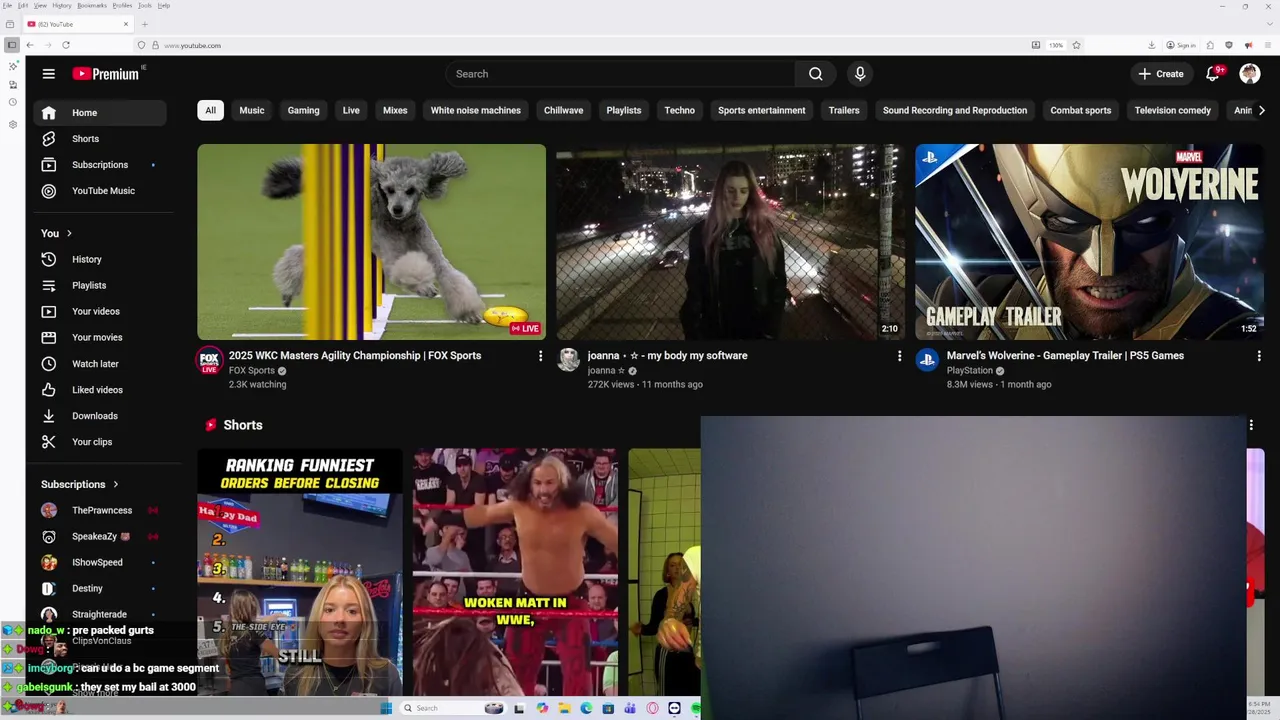Viewport: 1280px width, 720px height.
Task: Open options for Marvel's Wolverine trailer
Action: [x=1258, y=356]
